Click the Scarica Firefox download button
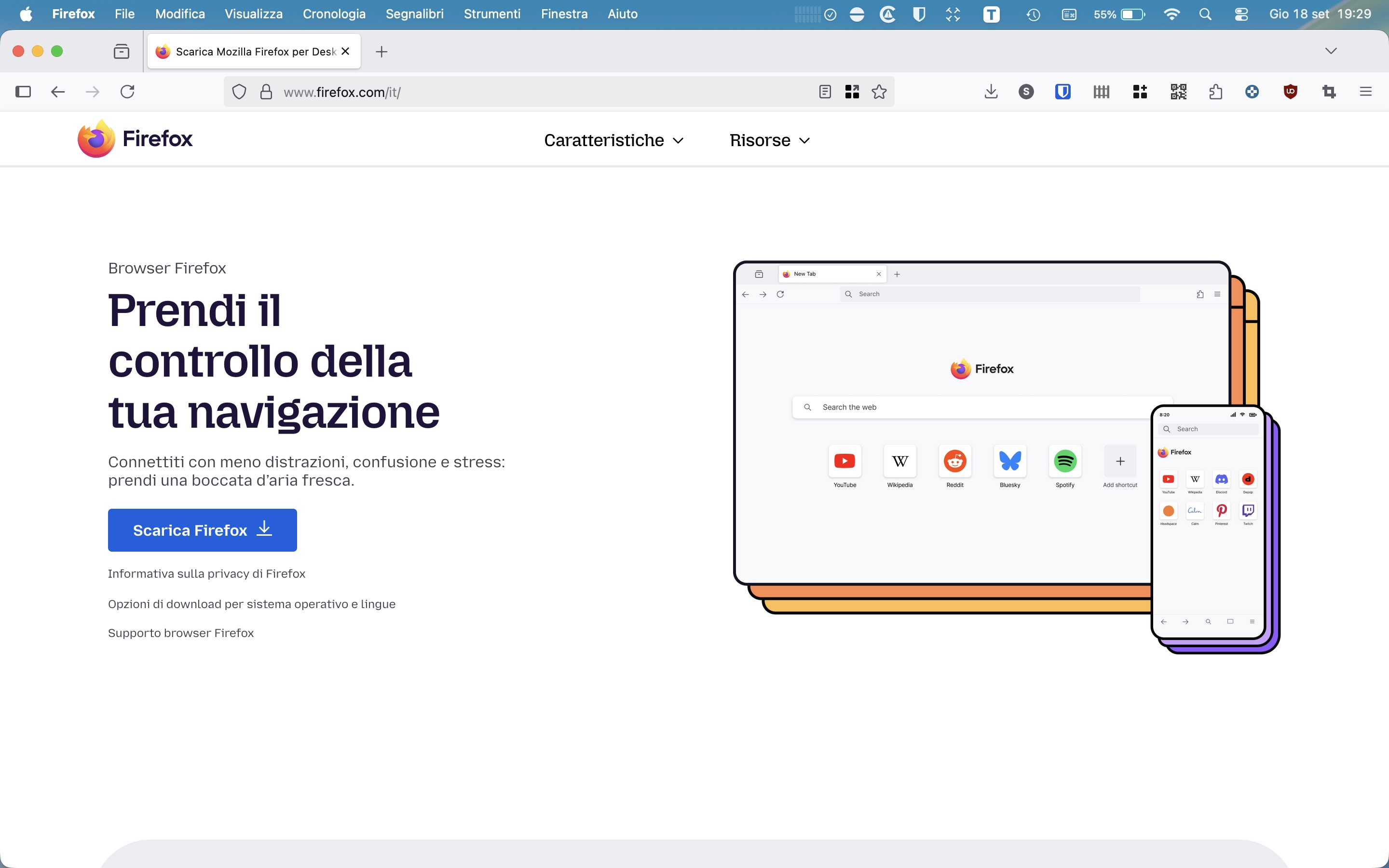This screenshot has height=868, width=1389. coord(202,530)
